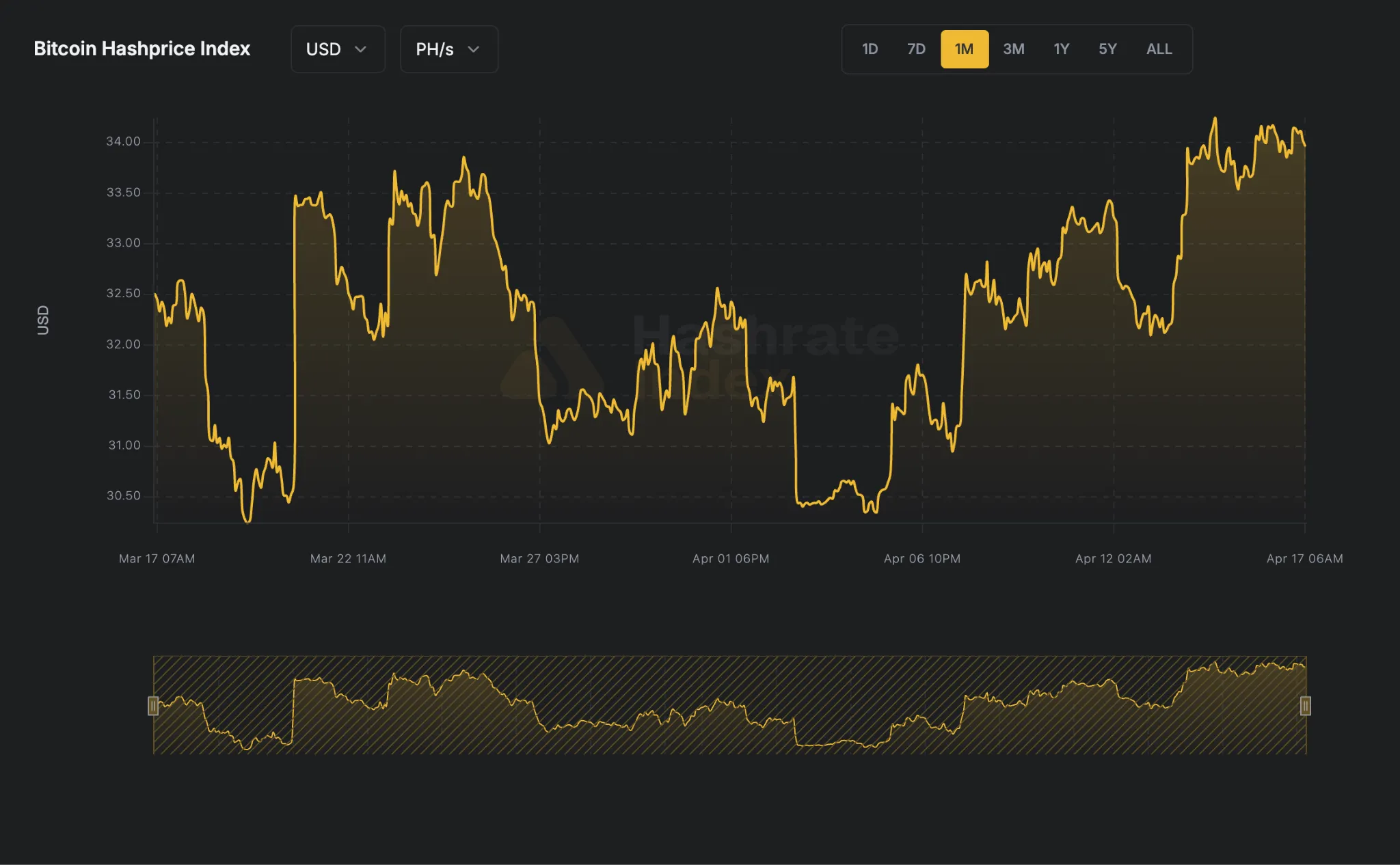The width and height of the screenshot is (1400, 865).
Task: Click the vertical USD axis label
Action: [x=42, y=319]
